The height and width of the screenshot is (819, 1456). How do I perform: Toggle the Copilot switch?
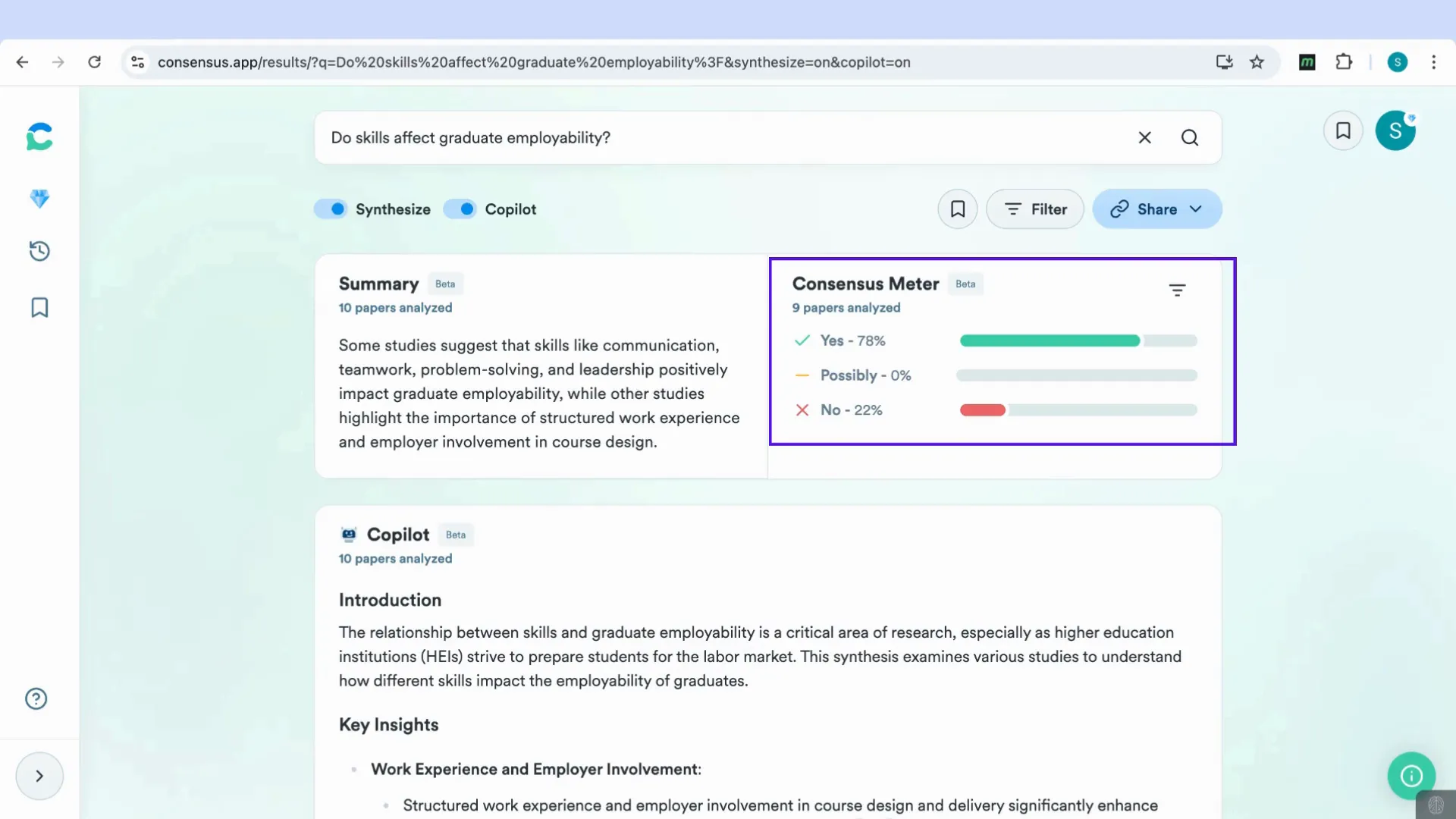click(x=460, y=209)
